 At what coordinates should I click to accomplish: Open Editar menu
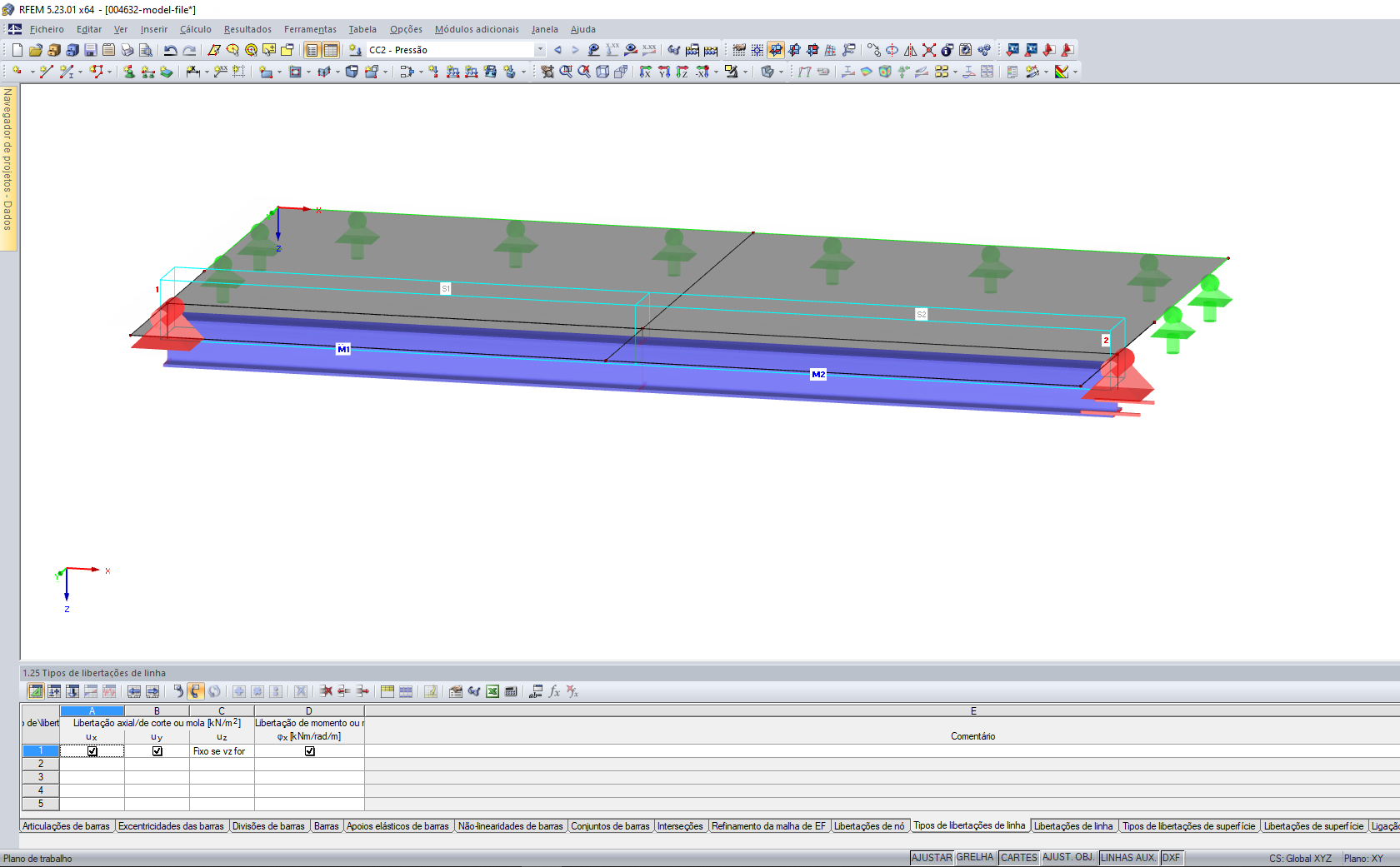pyautogui.click(x=89, y=29)
